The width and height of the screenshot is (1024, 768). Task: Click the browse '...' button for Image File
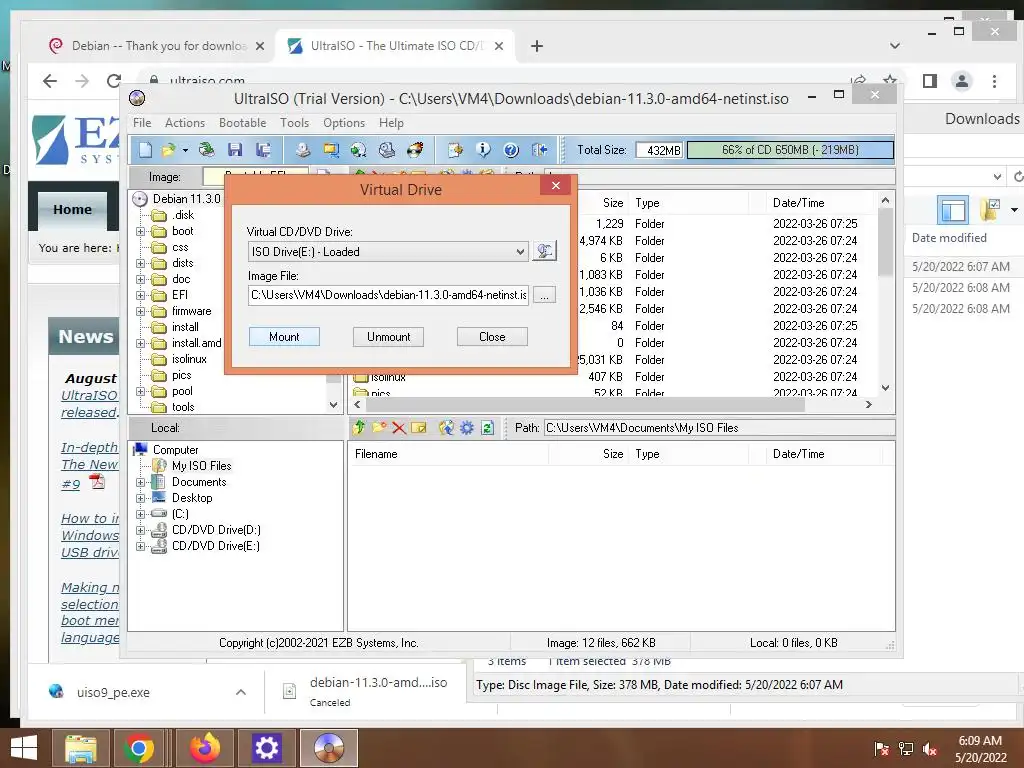click(x=544, y=295)
